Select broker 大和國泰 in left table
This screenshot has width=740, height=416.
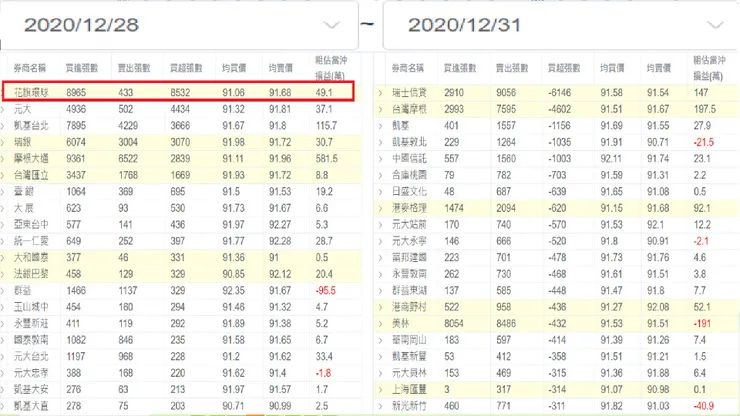click(31, 258)
